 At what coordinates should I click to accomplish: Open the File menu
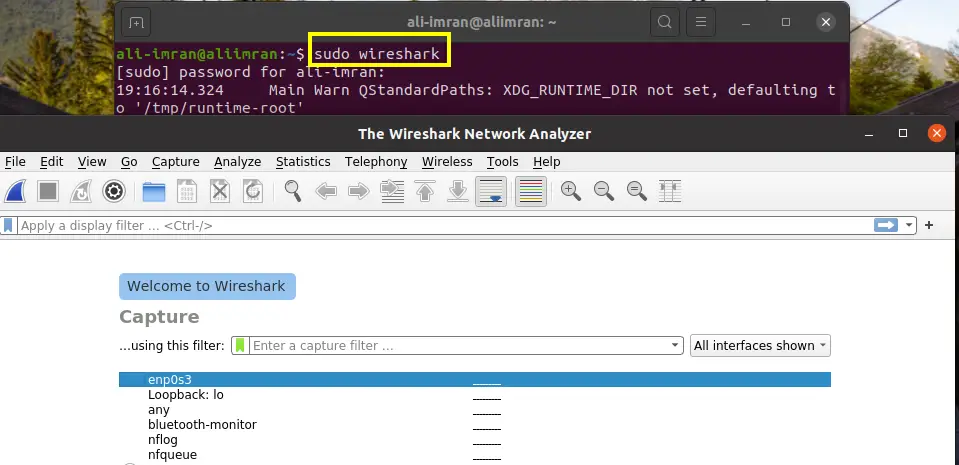click(x=15, y=162)
